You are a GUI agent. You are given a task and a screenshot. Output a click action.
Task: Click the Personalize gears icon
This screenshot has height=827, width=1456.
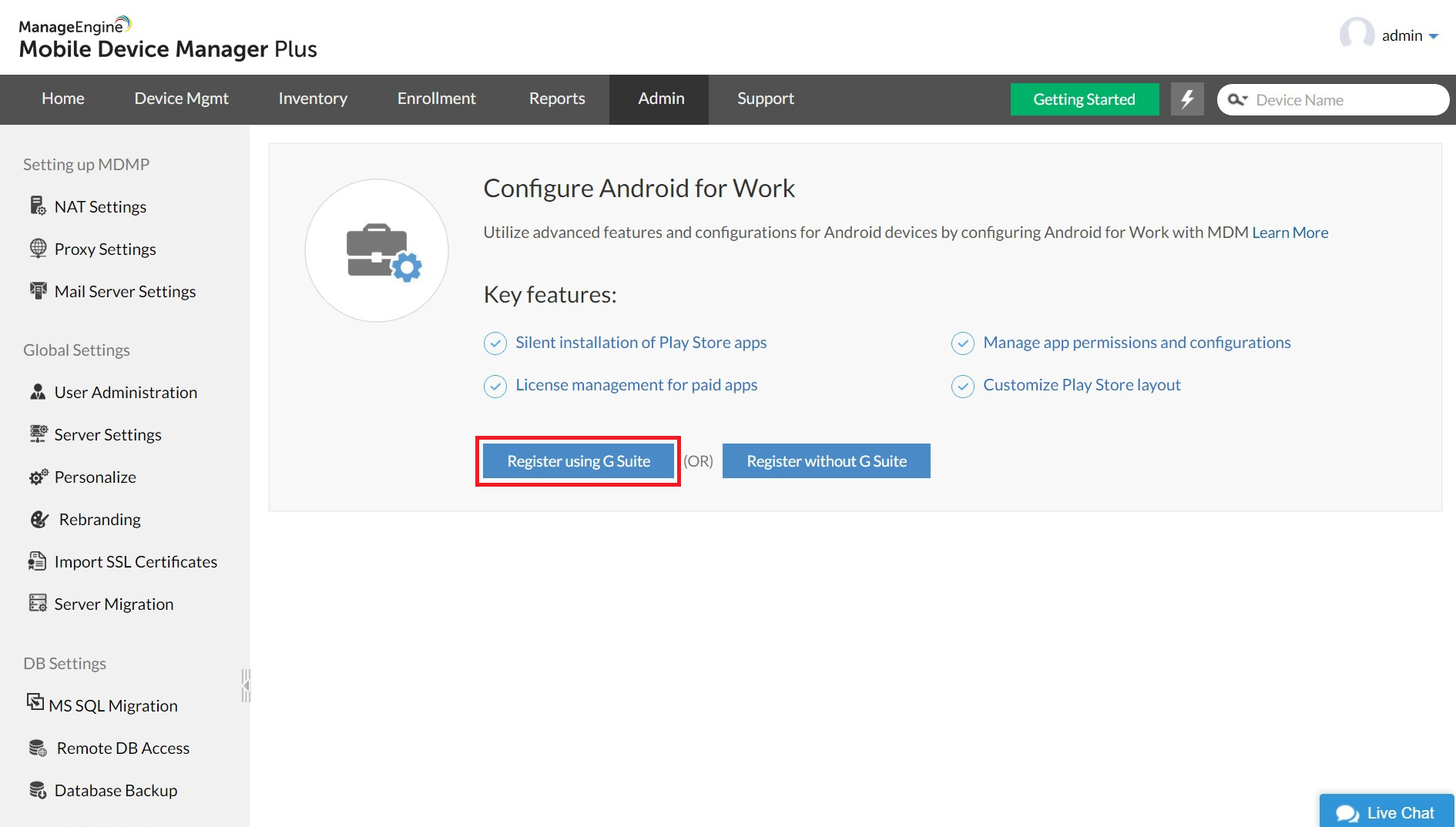(x=39, y=477)
